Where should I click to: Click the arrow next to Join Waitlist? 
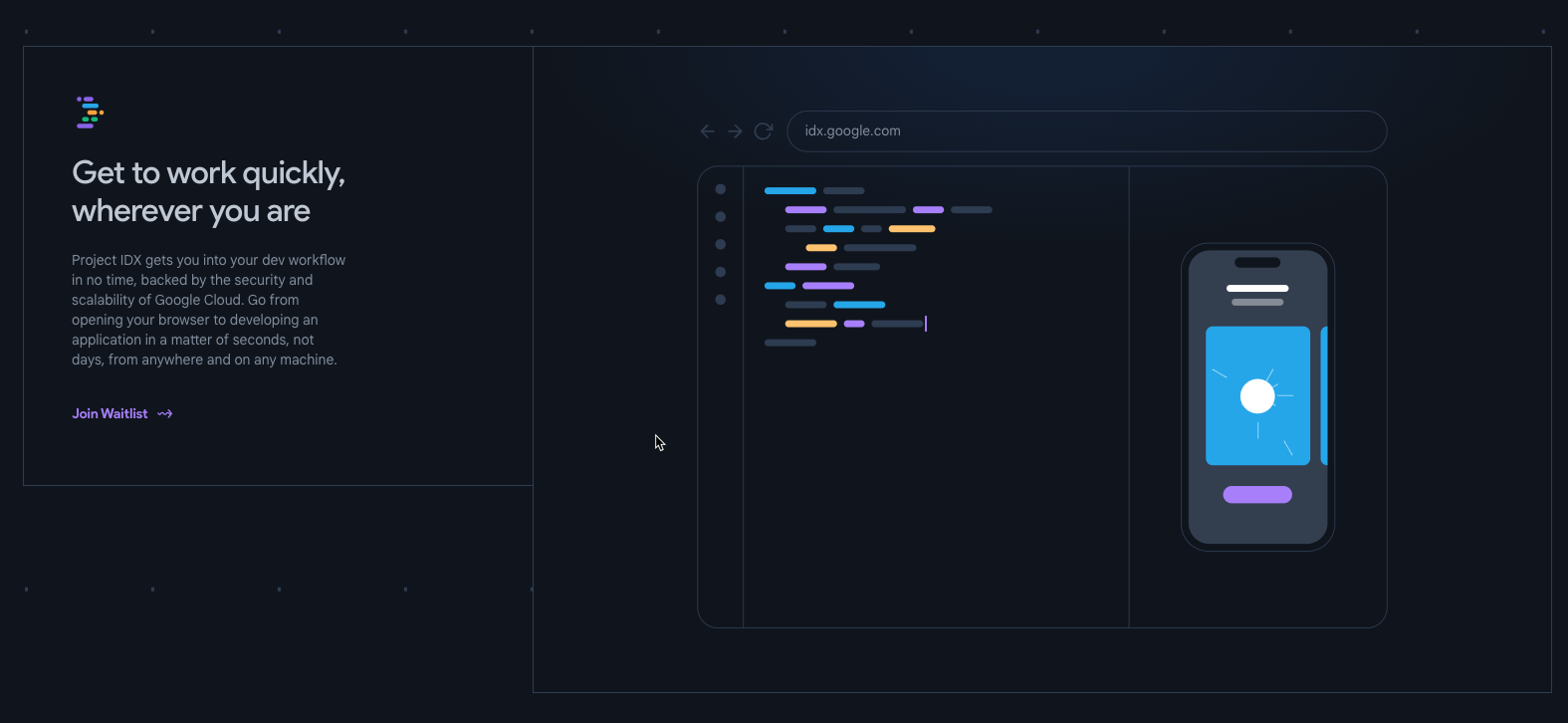(165, 414)
